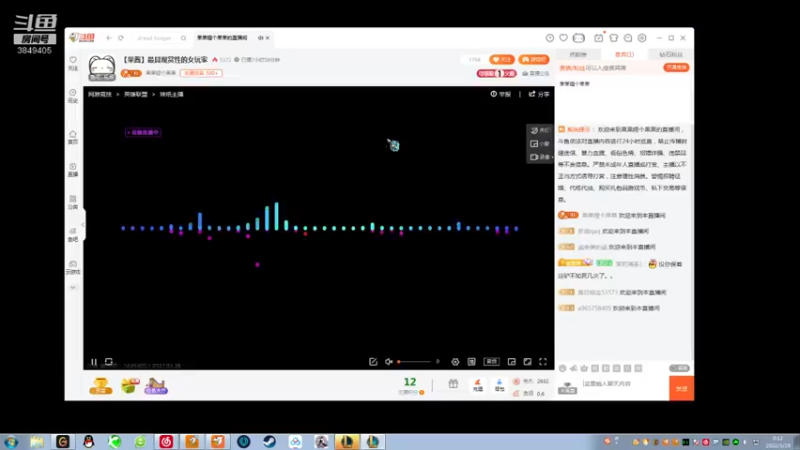
Task: Adjust the video volume slider
Action: pos(414,362)
